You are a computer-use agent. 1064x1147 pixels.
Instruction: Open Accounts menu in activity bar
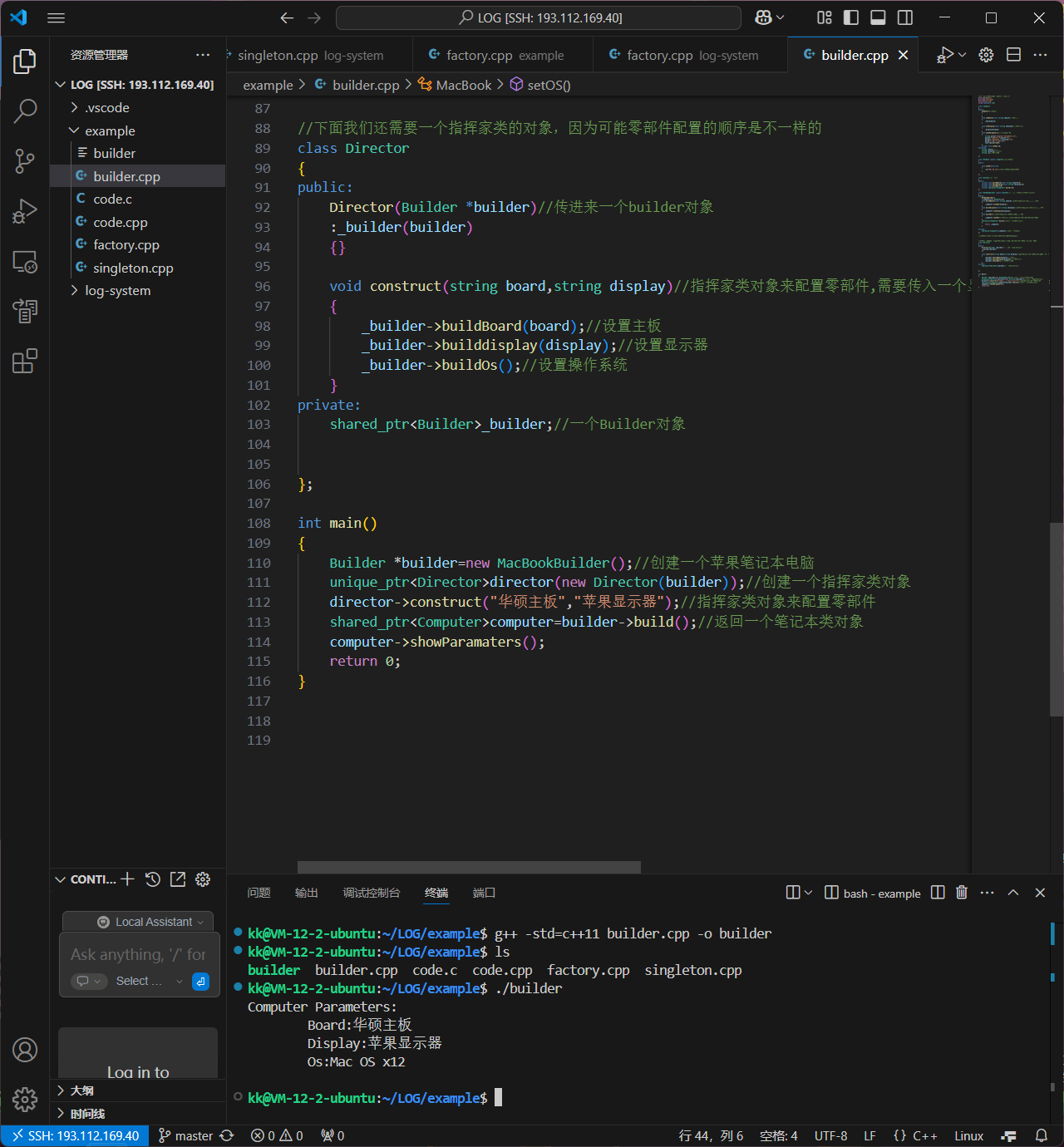pos(25,1050)
